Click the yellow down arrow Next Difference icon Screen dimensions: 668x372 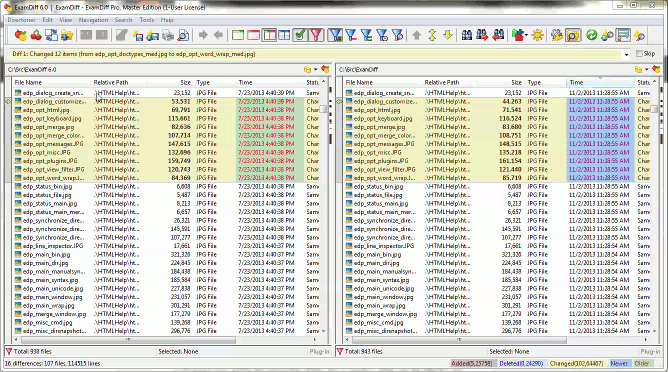(x=447, y=35)
